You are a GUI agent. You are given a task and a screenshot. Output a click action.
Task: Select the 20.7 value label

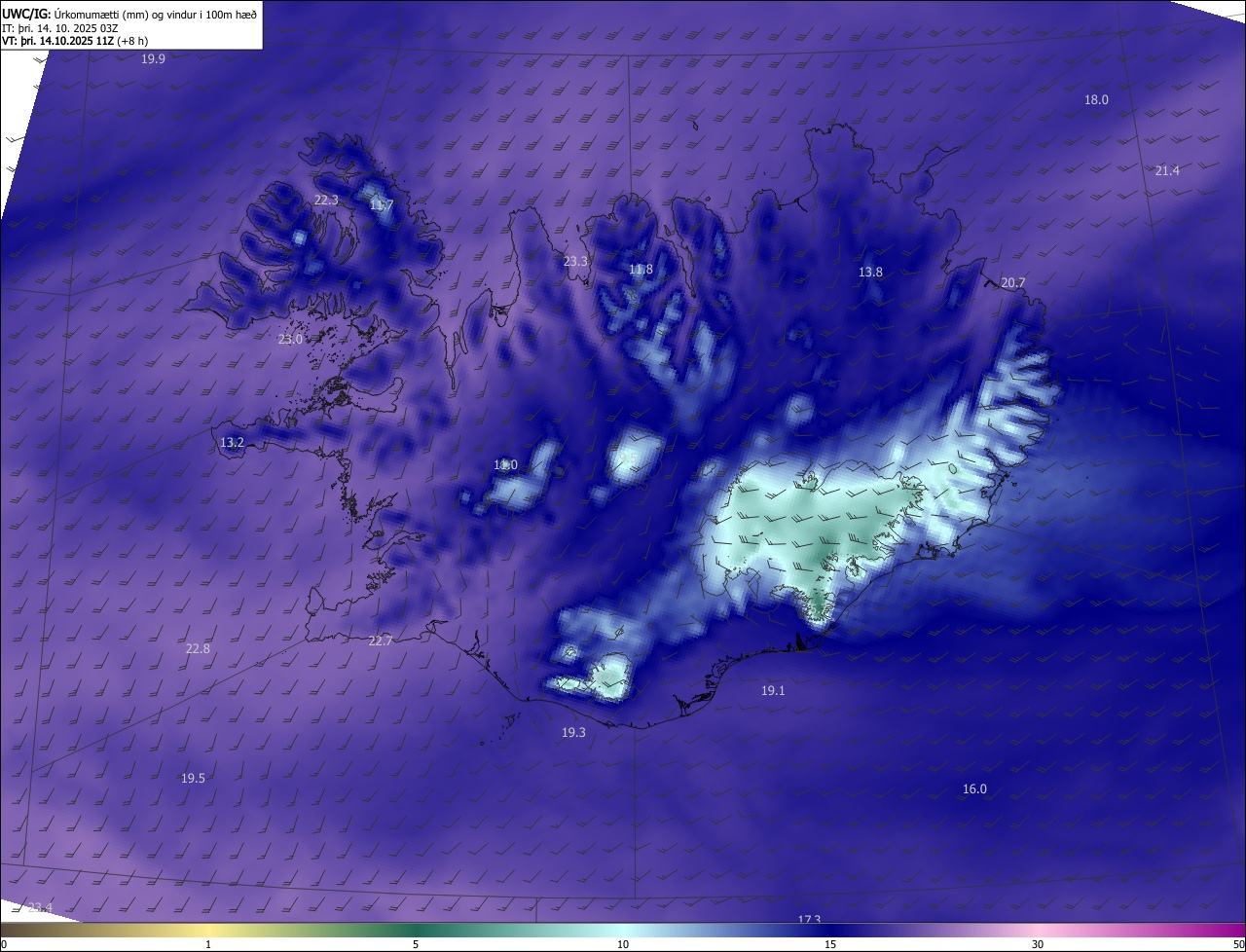pos(1012,283)
